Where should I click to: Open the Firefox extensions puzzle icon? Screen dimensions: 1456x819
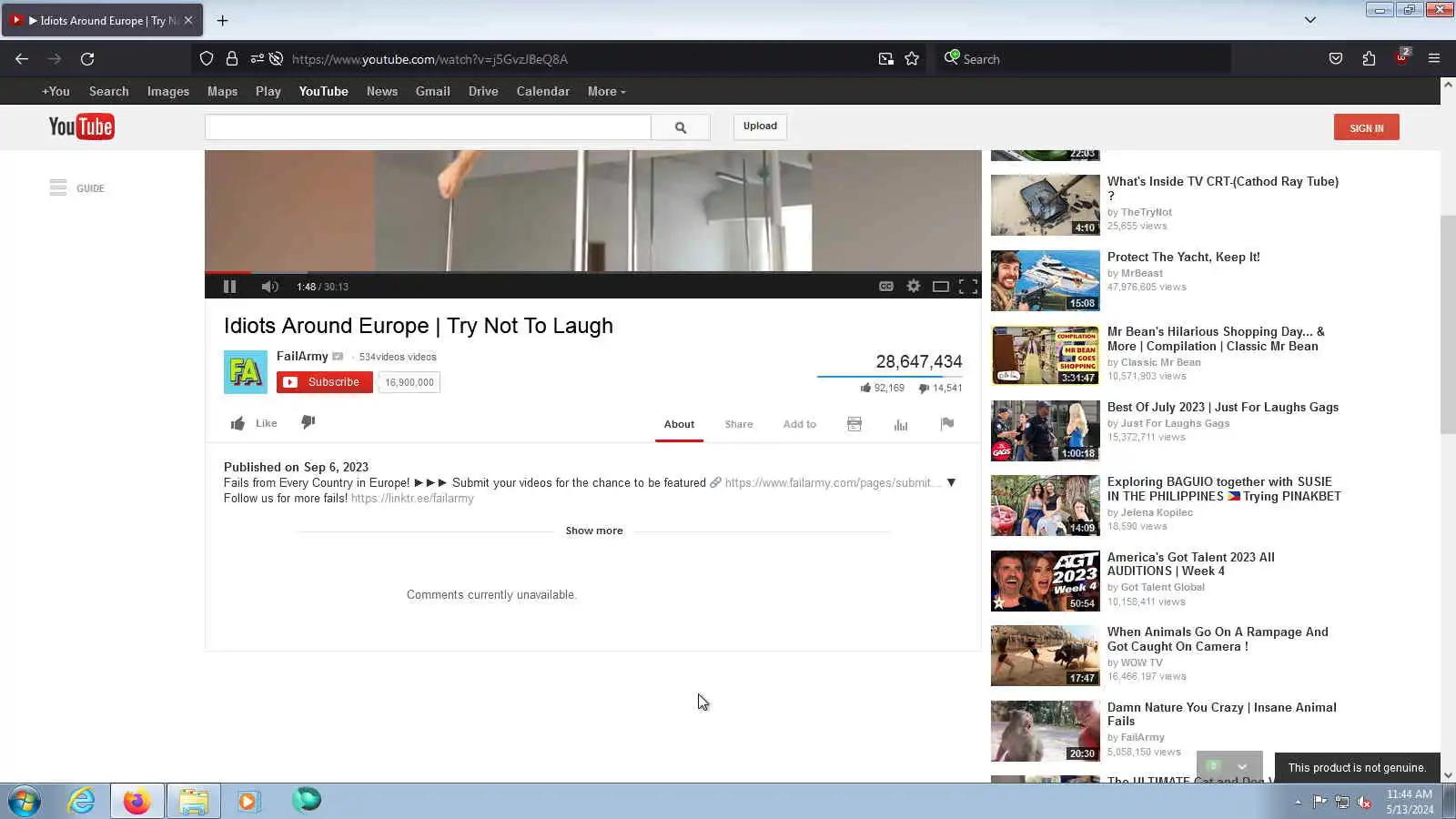[1369, 59]
